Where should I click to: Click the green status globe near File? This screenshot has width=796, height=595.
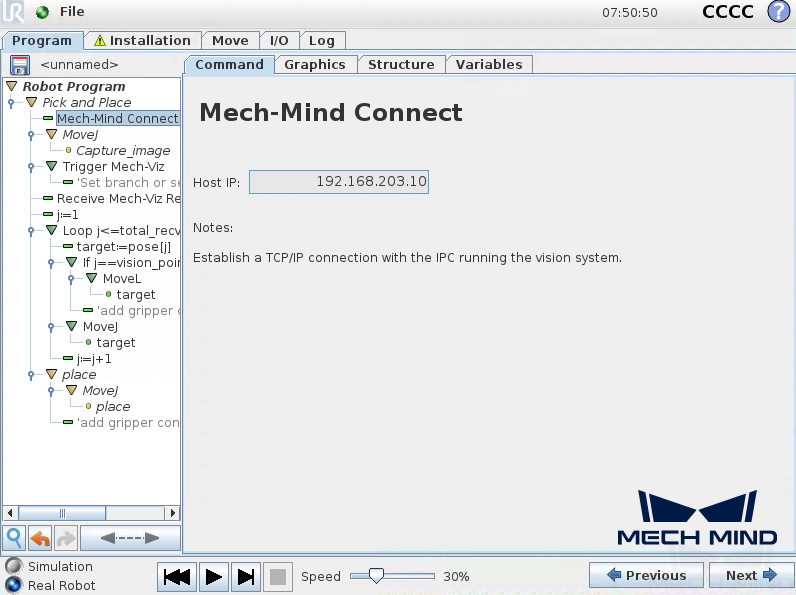click(x=43, y=12)
